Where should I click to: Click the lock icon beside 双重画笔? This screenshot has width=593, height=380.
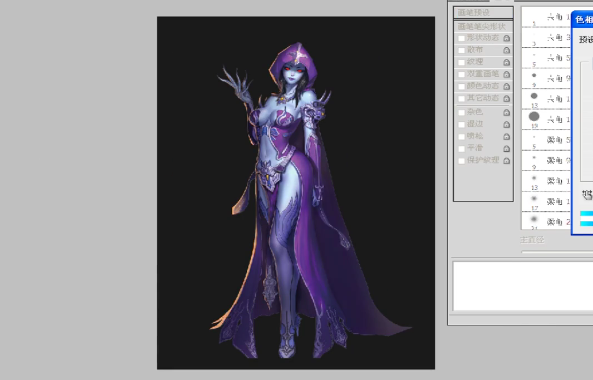coord(507,74)
